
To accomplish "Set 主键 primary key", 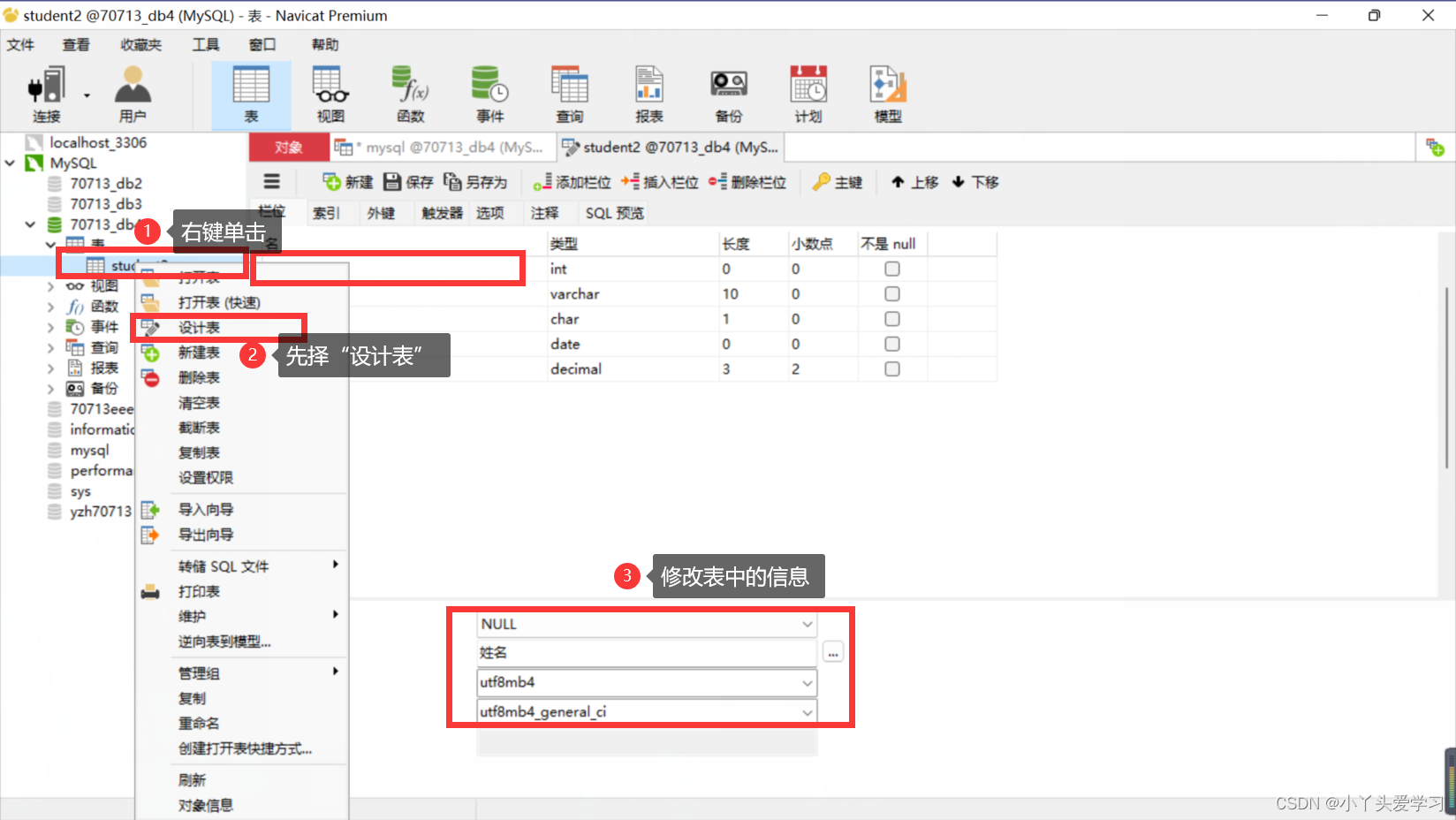I will [837, 182].
